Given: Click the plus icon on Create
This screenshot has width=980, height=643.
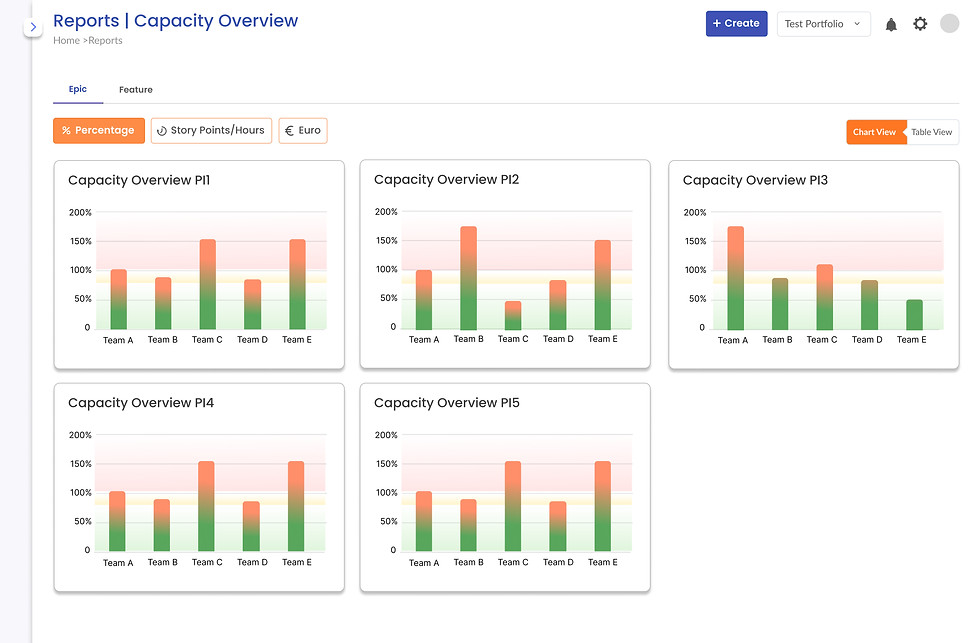Looking at the screenshot, I should [x=717, y=23].
